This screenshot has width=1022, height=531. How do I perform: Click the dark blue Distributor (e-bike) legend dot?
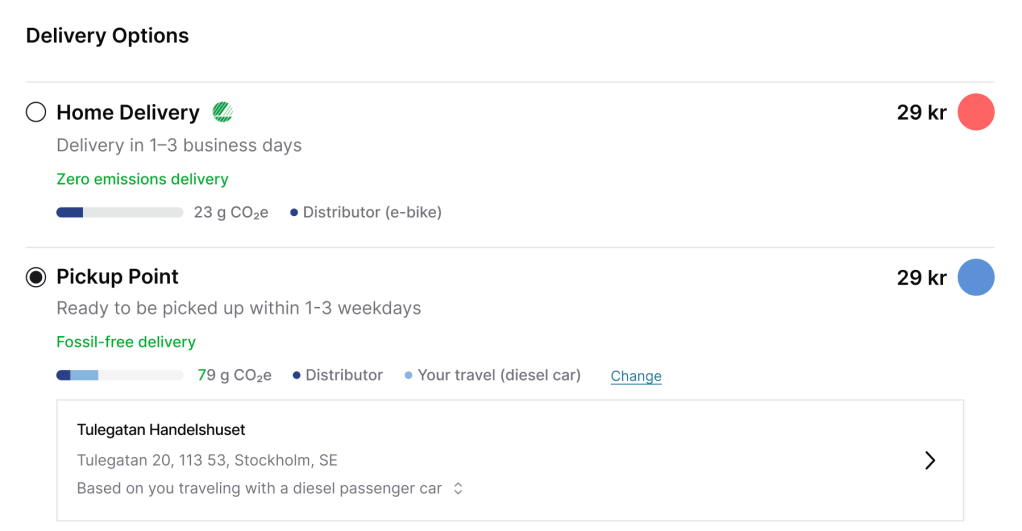[x=294, y=213]
